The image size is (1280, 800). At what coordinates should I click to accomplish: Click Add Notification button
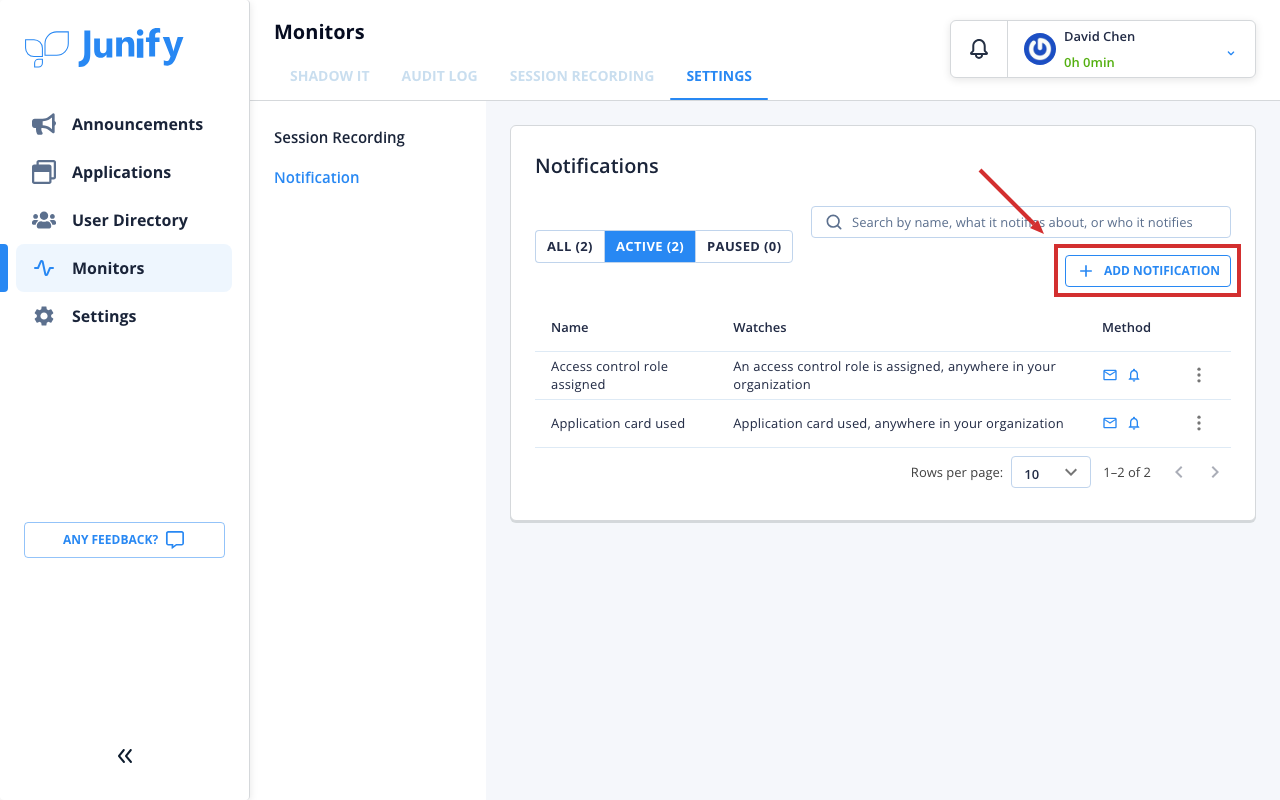(1148, 271)
